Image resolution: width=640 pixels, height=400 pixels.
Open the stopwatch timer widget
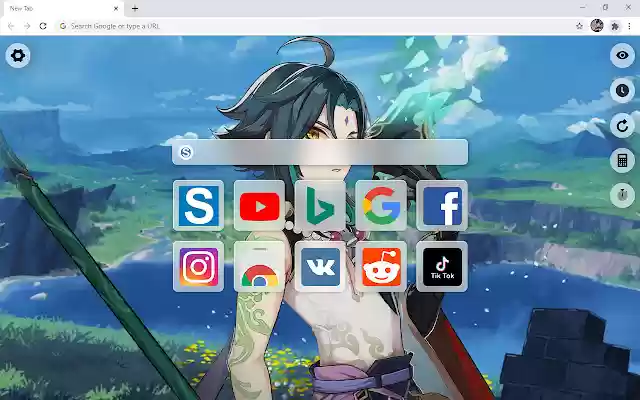tap(622, 195)
